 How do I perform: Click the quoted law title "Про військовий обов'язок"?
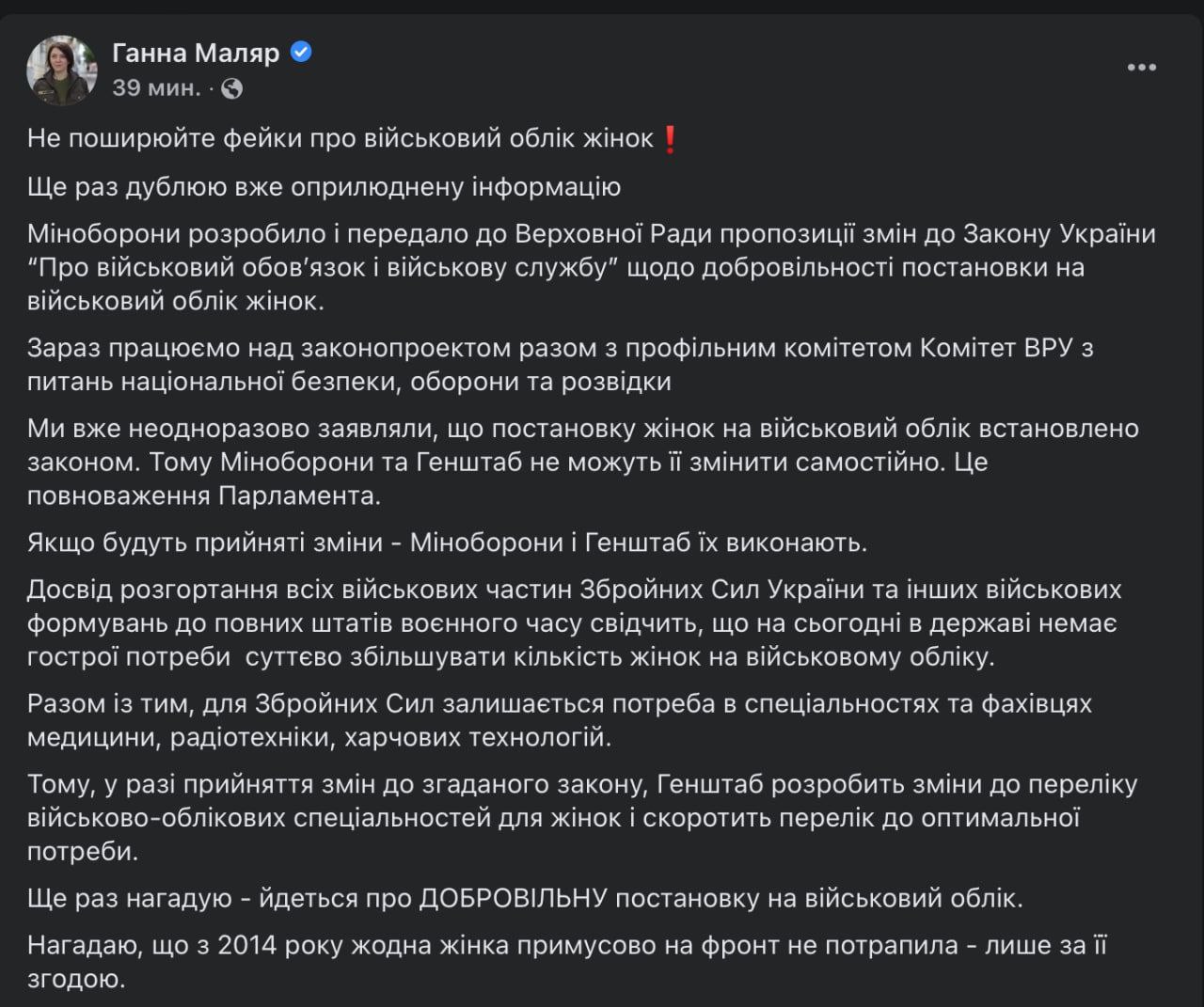(x=329, y=268)
